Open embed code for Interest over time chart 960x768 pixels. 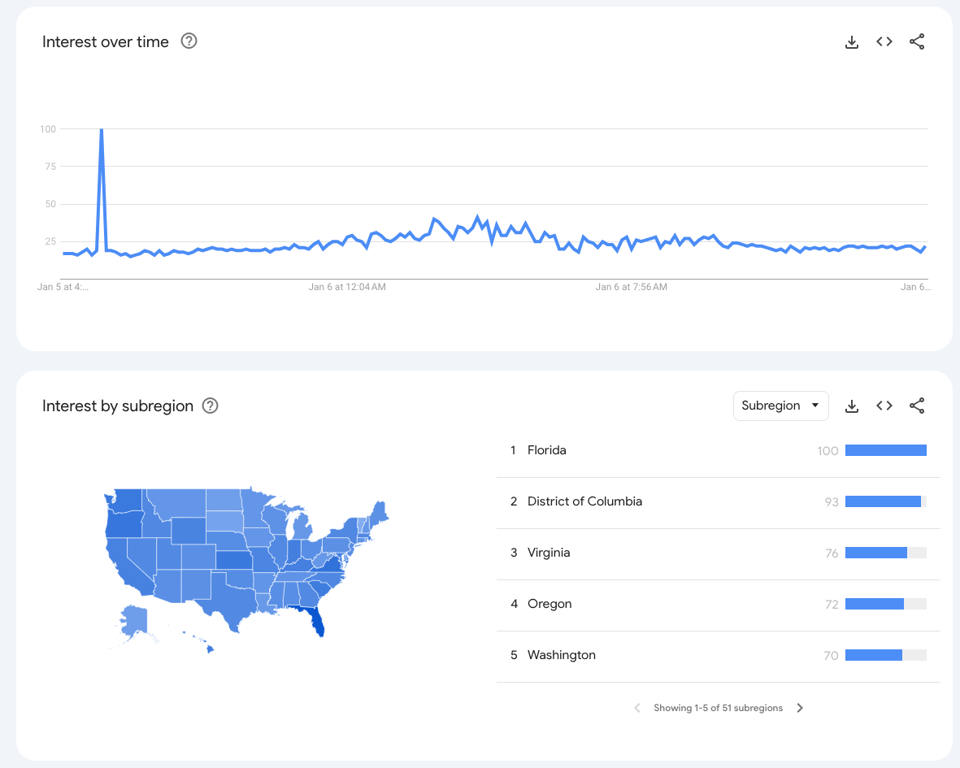[884, 41]
